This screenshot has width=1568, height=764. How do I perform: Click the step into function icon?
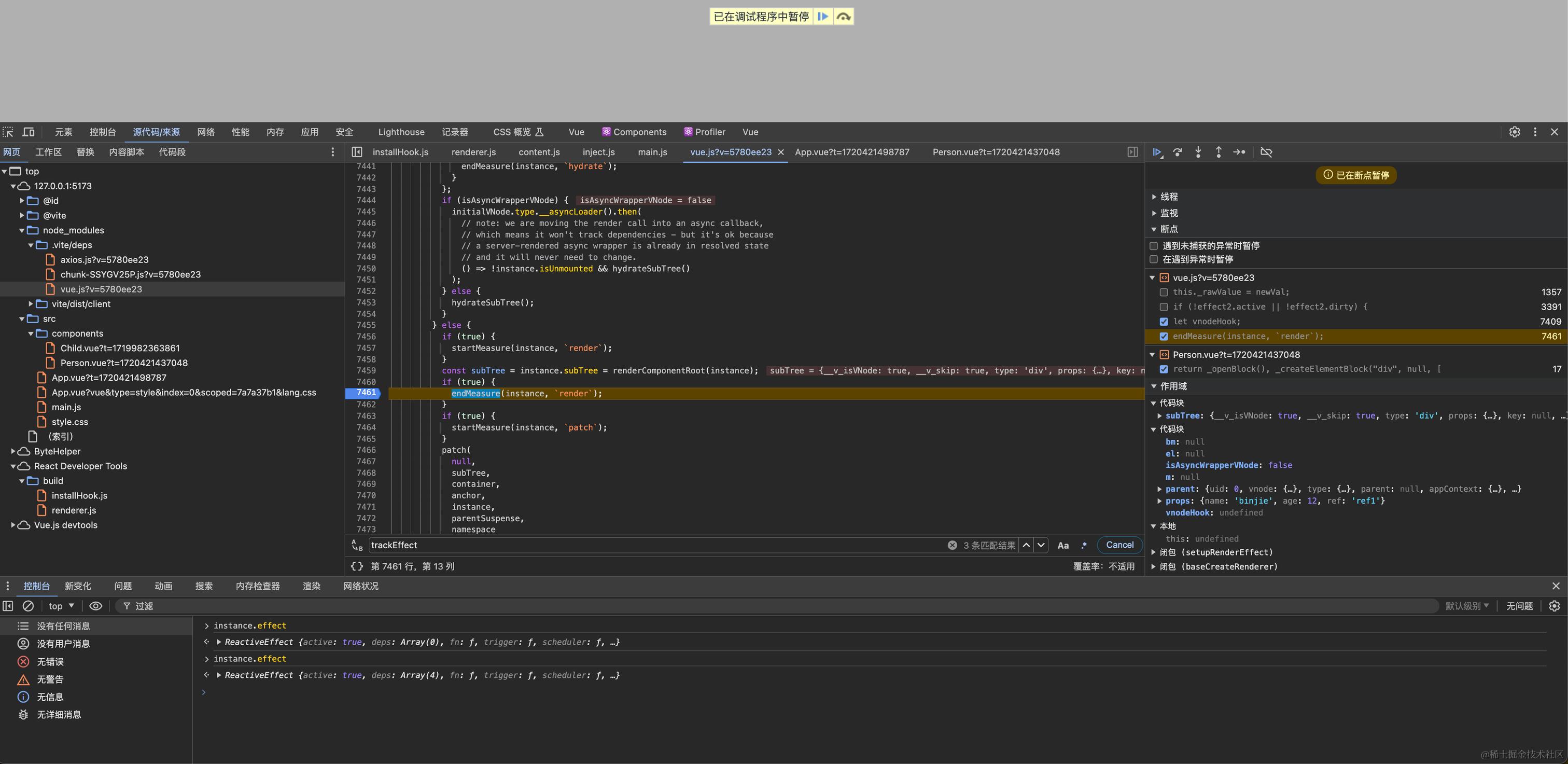[x=1198, y=152]
